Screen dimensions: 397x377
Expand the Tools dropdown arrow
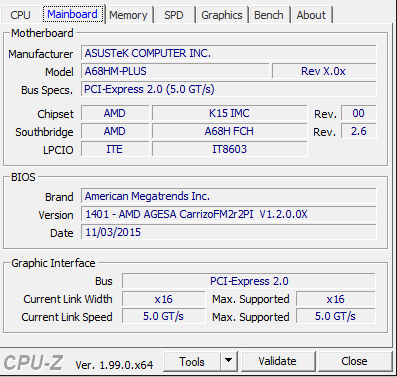(x=229, y=361)
